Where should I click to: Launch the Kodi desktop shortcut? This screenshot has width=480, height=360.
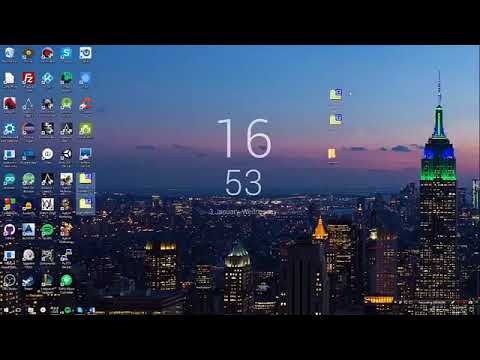pos(47,79)
